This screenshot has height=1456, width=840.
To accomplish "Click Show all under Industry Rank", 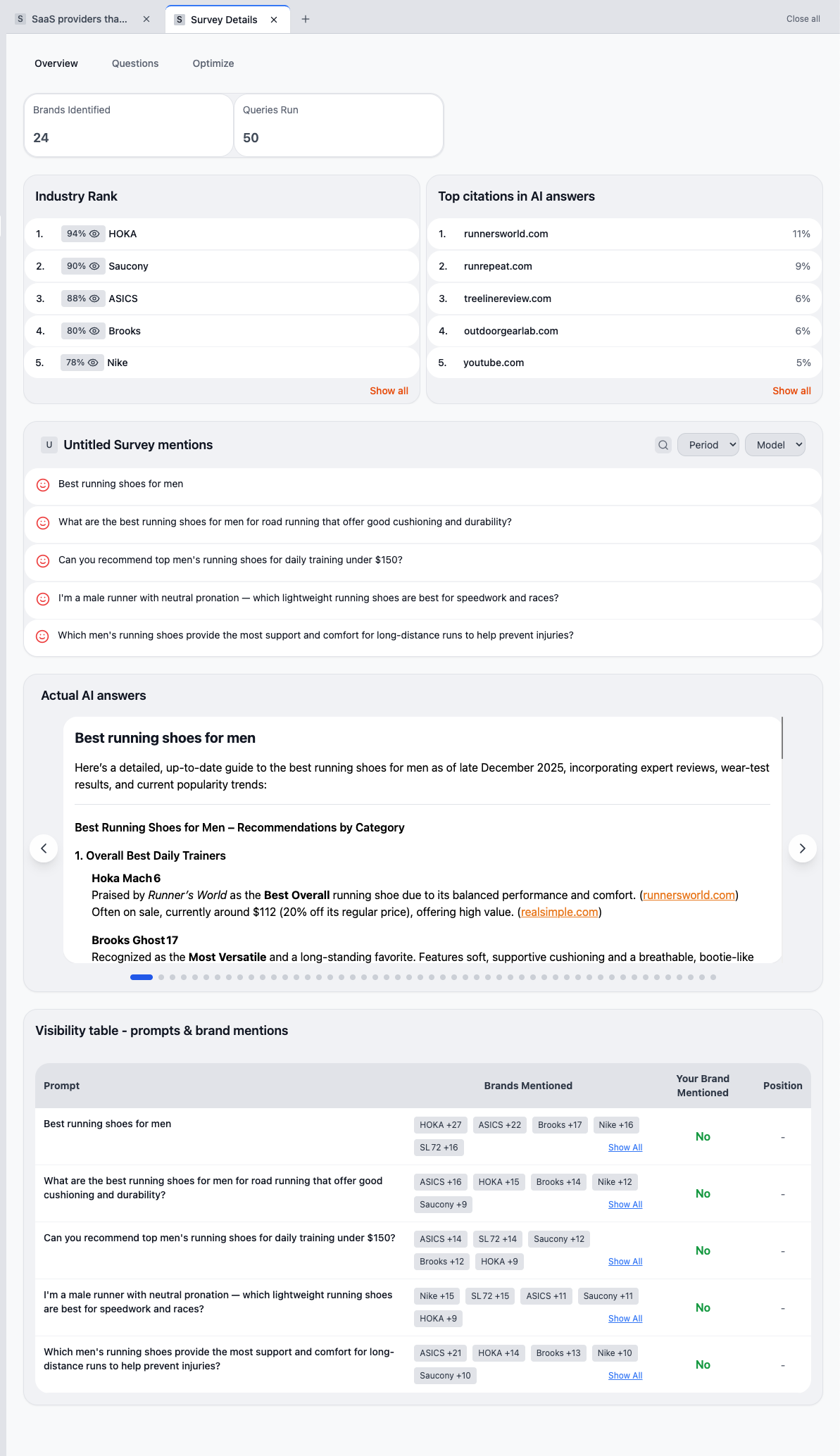I will [389, 390].
